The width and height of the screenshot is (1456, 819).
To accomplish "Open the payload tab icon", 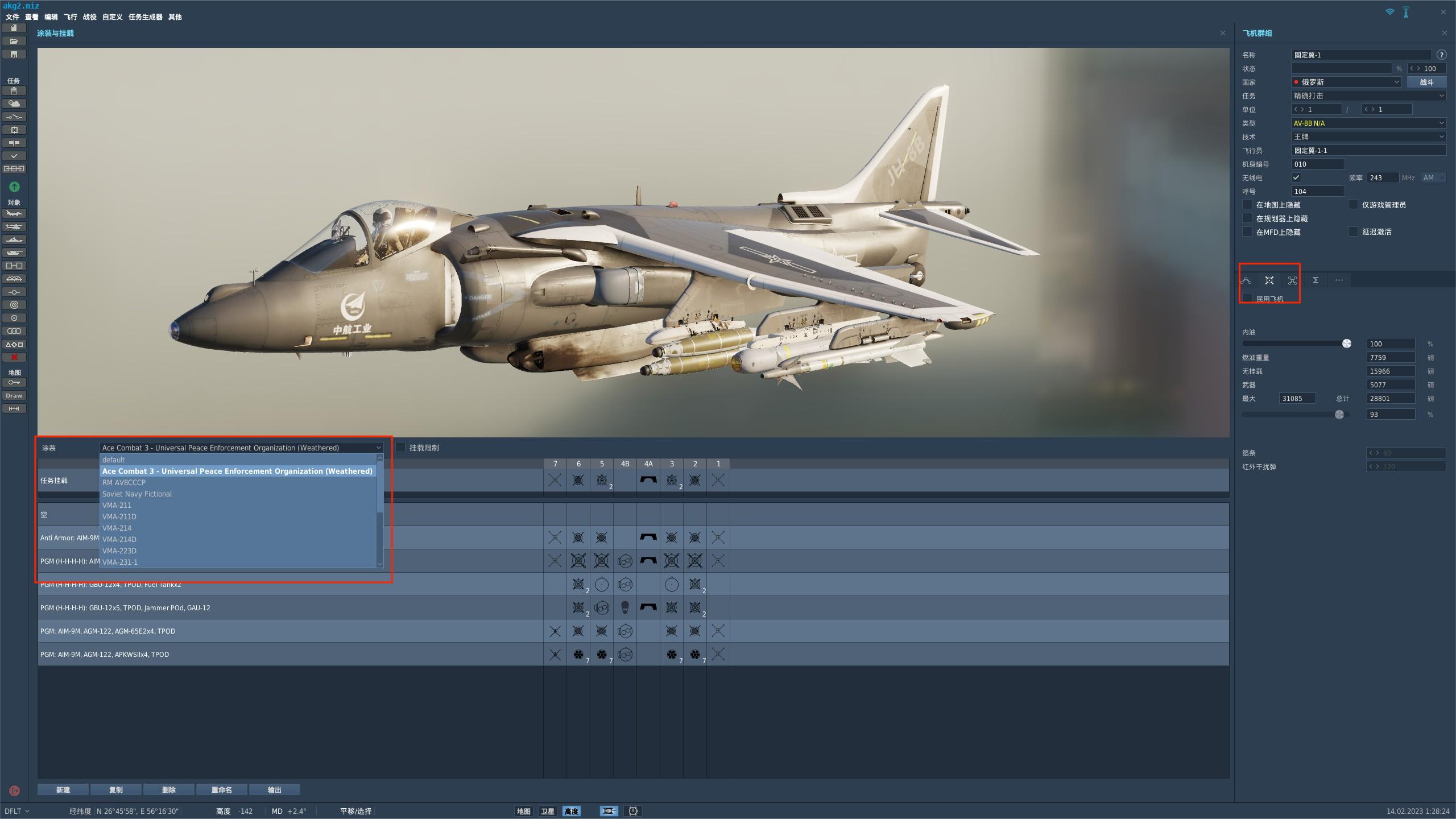I will coord(1269,280).
